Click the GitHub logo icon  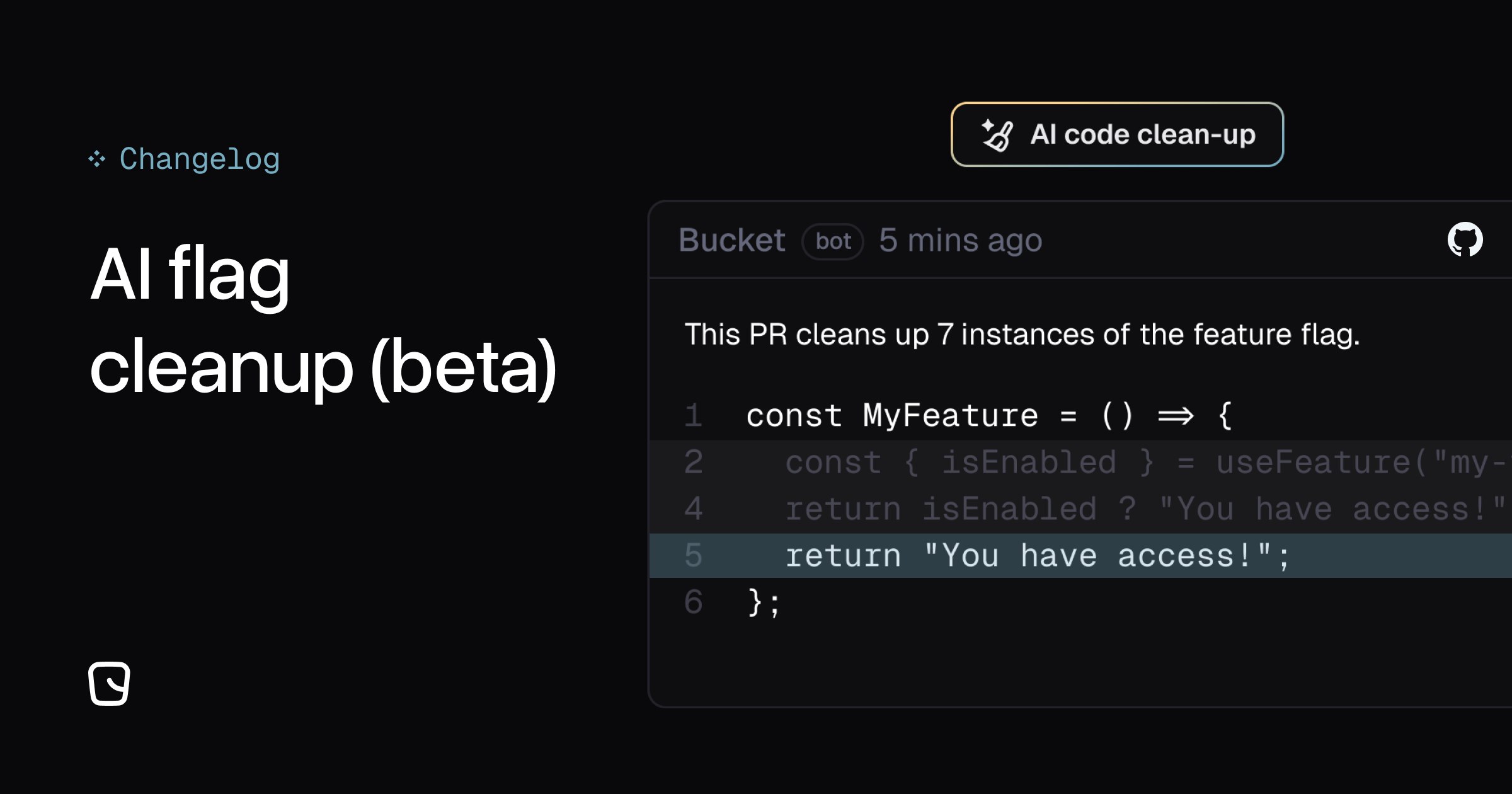click(x=1465, y=239)
